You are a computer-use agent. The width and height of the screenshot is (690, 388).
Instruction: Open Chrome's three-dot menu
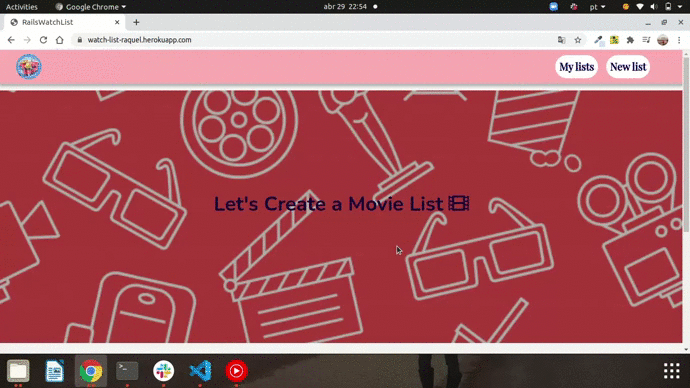point(679,40)
